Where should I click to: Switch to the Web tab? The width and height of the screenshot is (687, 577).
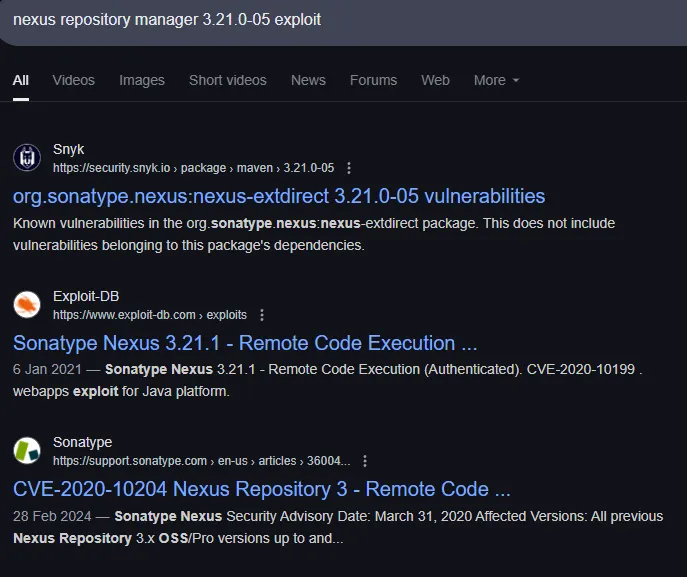[435, 80]
